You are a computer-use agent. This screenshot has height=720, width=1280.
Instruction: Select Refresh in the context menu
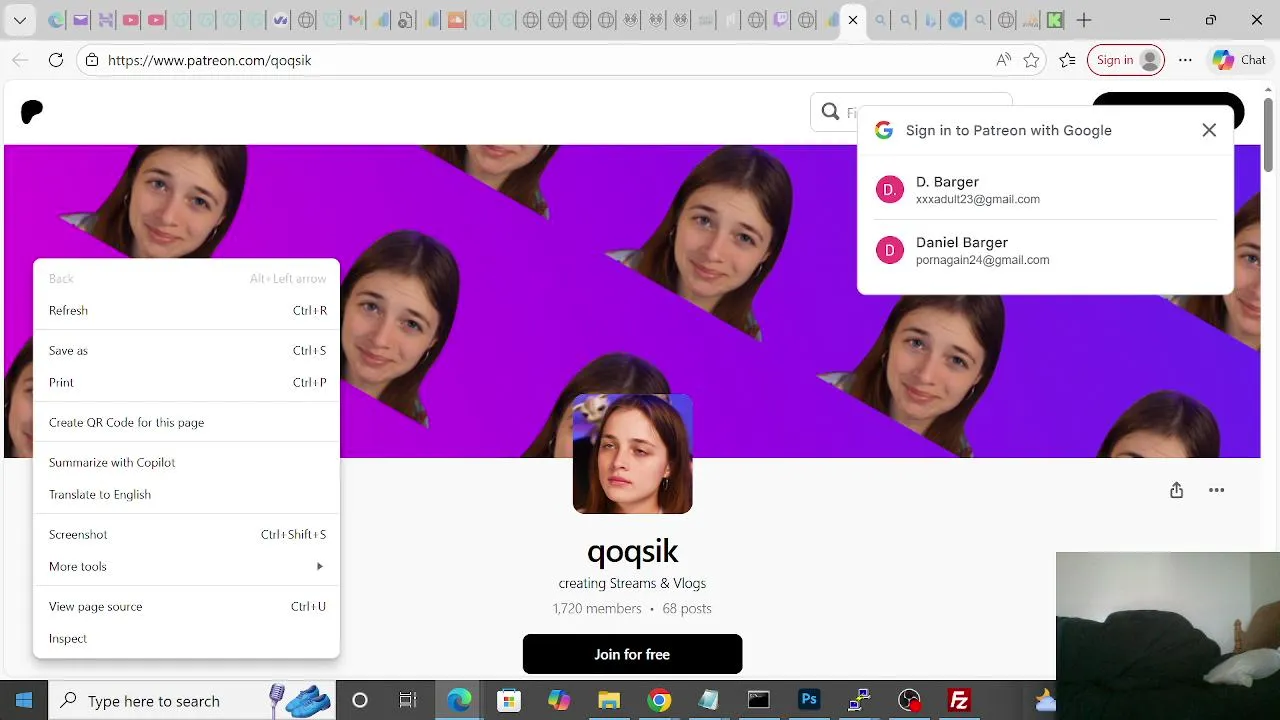pyautogui.click(x=186, y=310)
